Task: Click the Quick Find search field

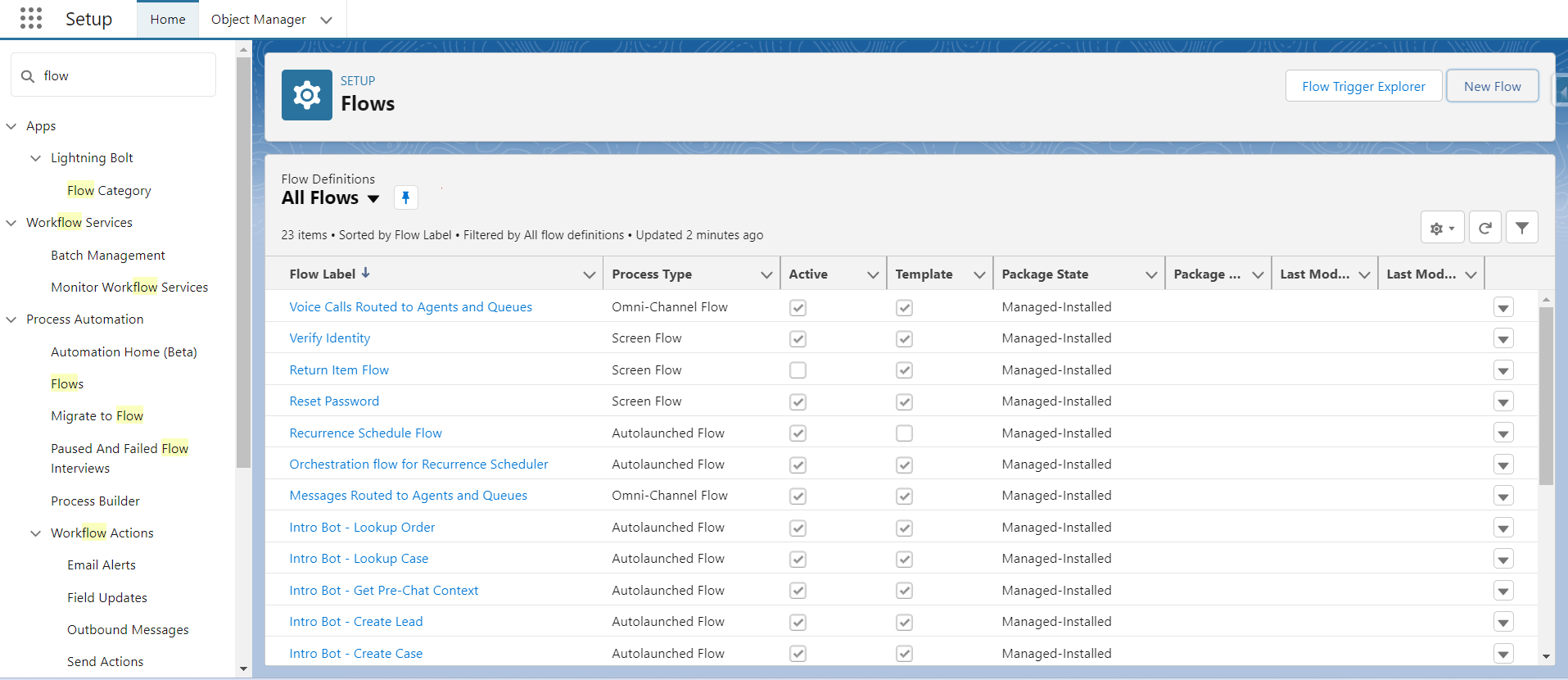Action: (123, 75)
